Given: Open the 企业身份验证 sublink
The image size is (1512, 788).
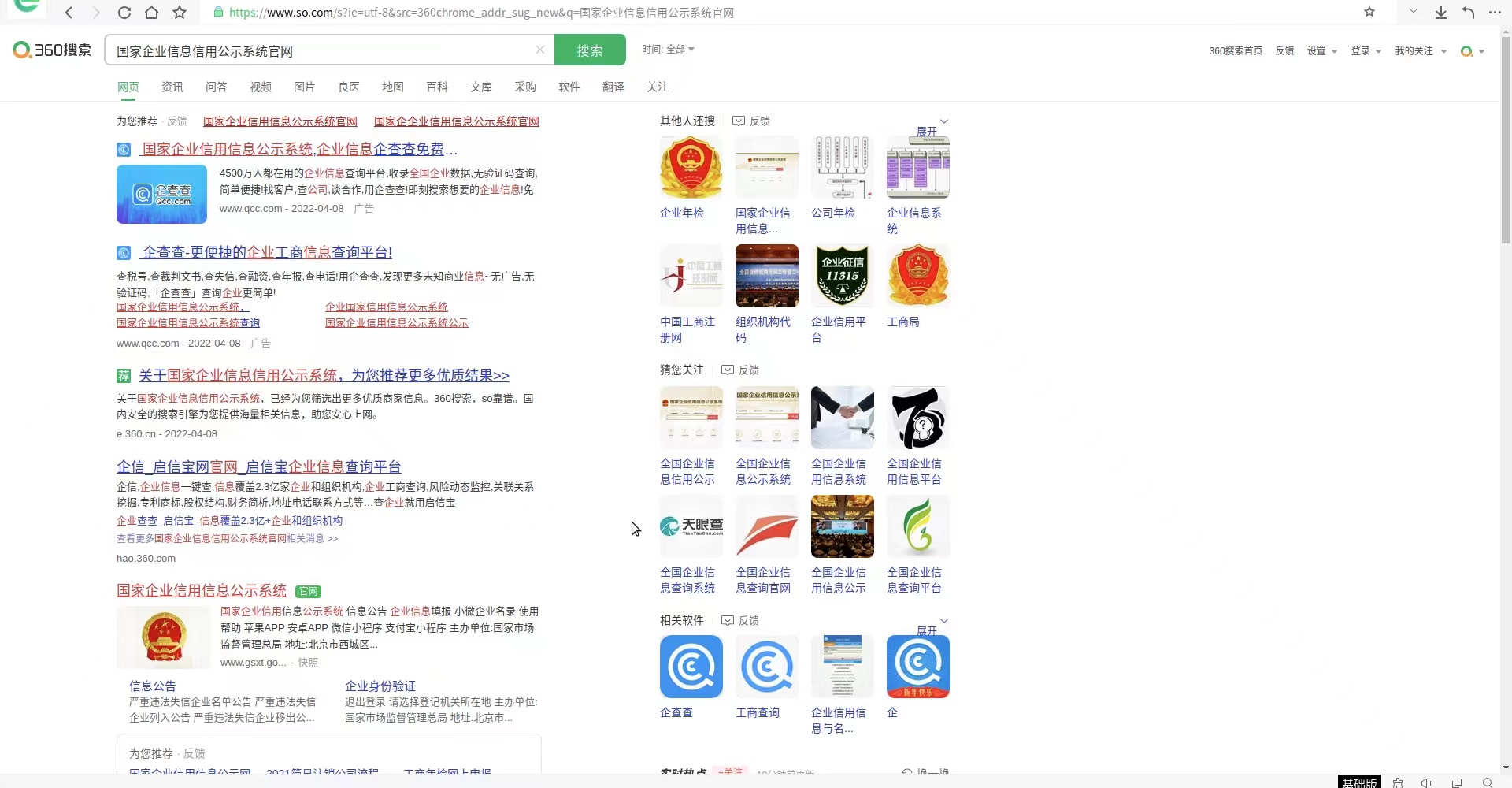Looking at the screenshot, I should (380, 686).
